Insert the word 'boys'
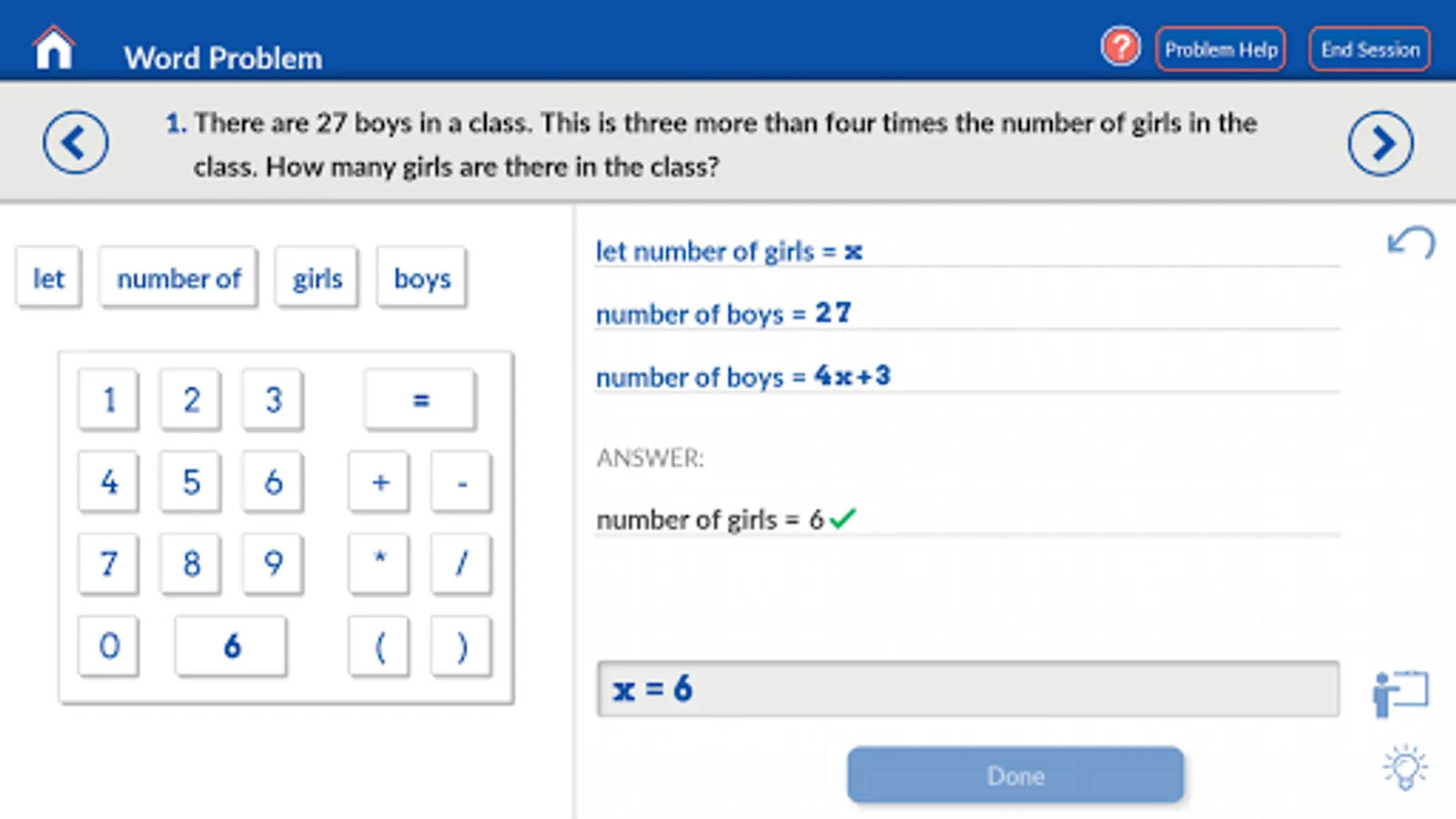This screenshot has width=1456, height=819. click(x=421, y=278)
